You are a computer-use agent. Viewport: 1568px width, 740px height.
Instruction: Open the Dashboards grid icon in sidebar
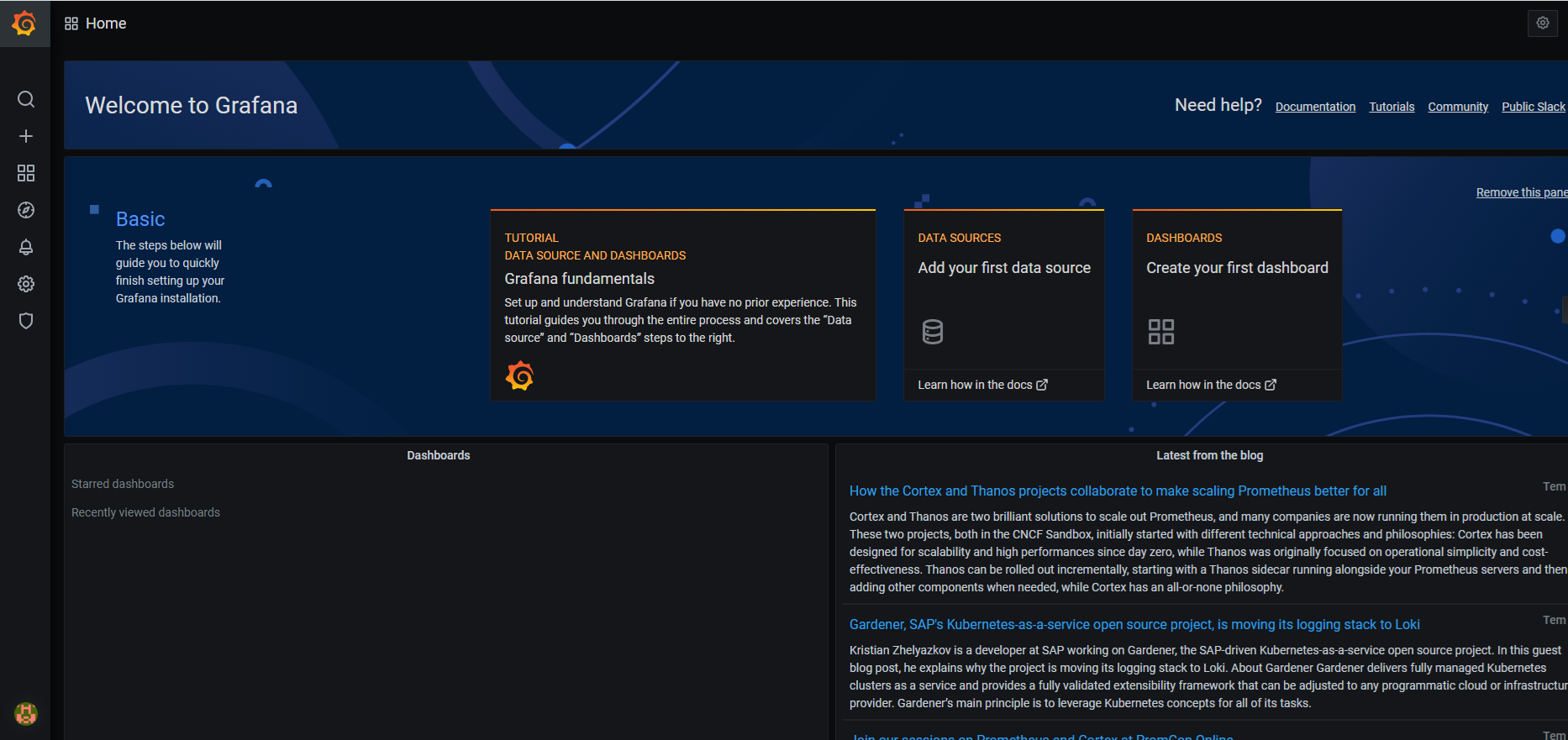(26, 173)
